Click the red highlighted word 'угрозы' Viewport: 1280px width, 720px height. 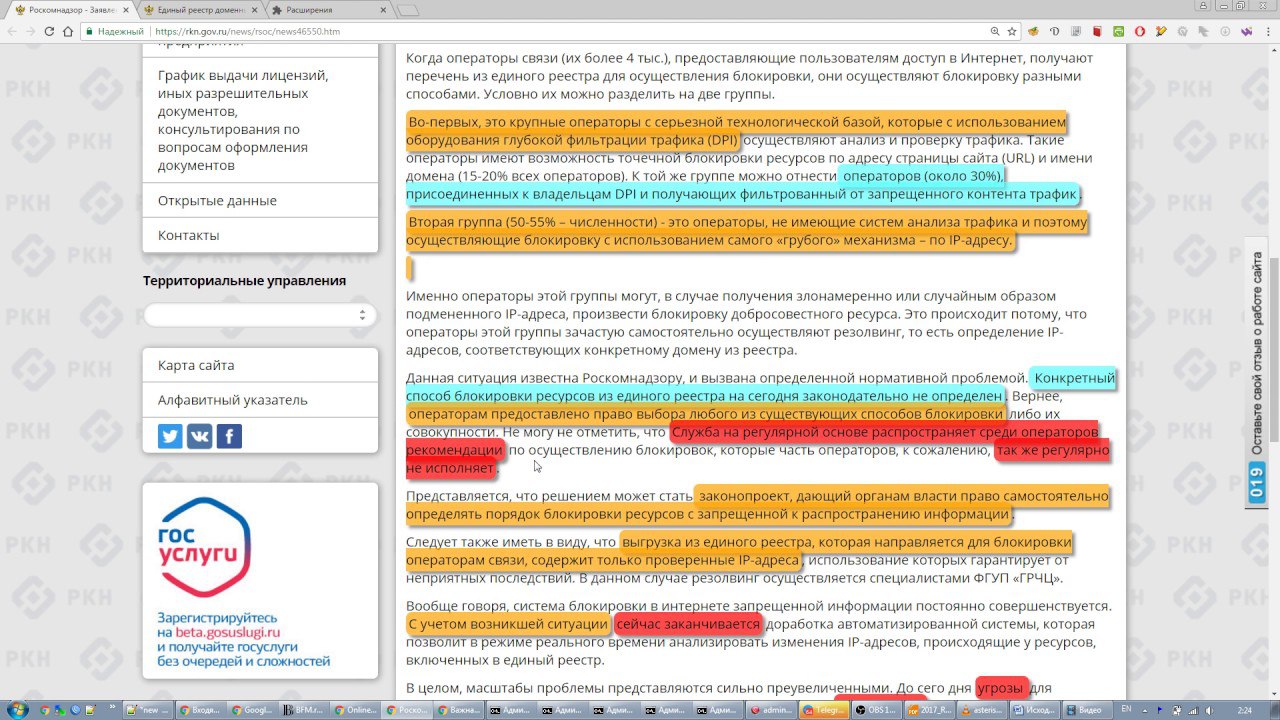click(x=1000, y=688)
